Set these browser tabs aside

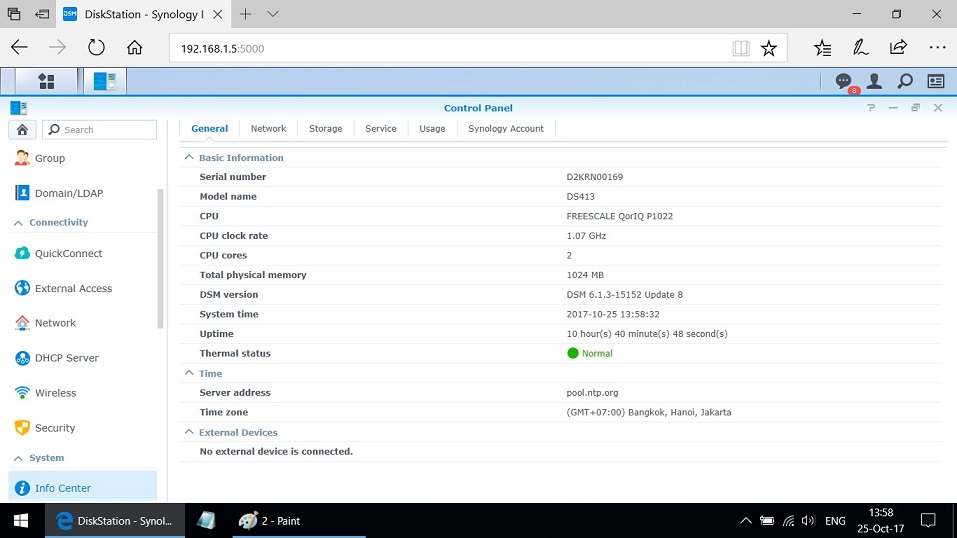coord(42,14)
